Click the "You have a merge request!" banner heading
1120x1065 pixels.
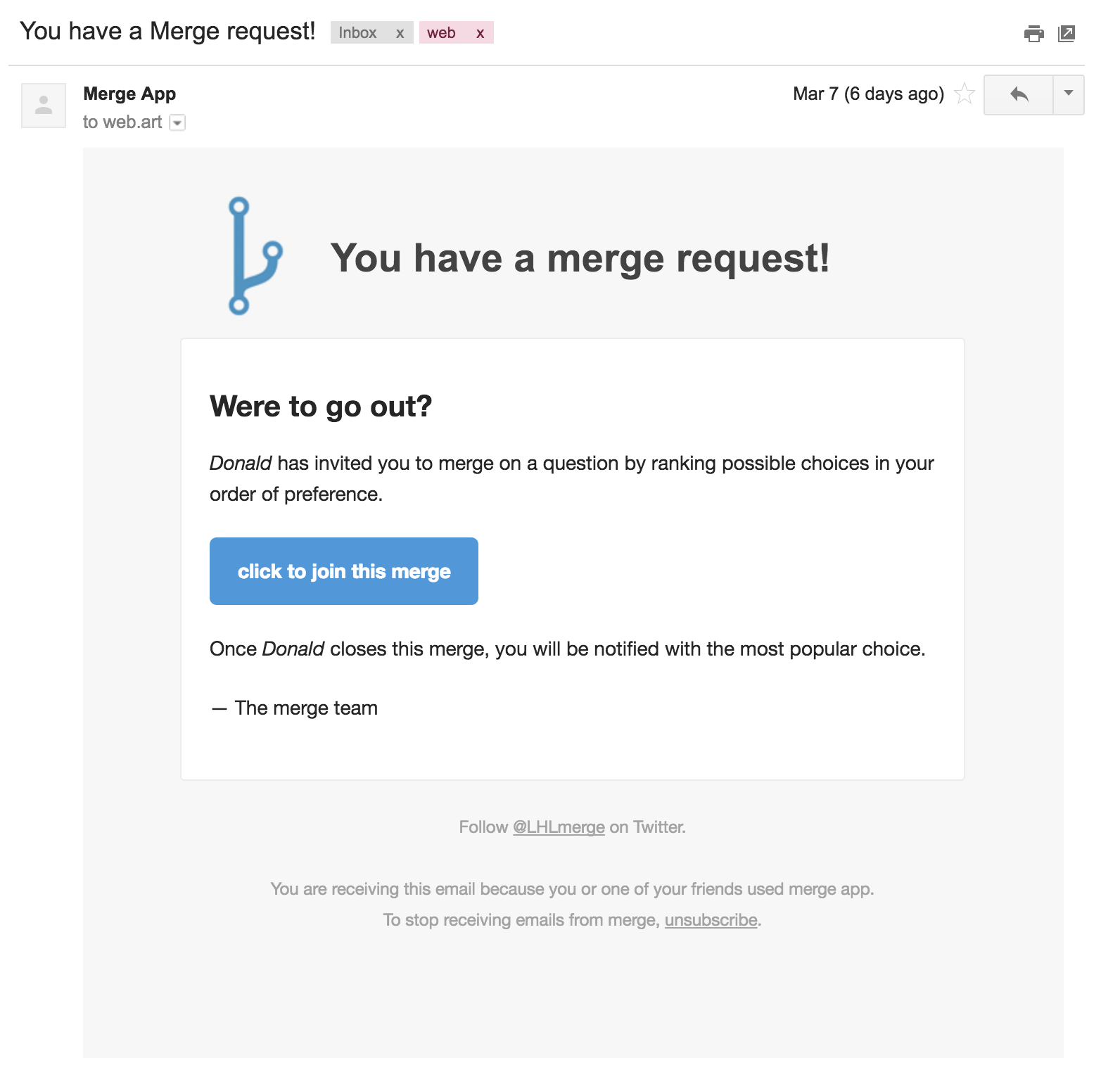(580, 258)
